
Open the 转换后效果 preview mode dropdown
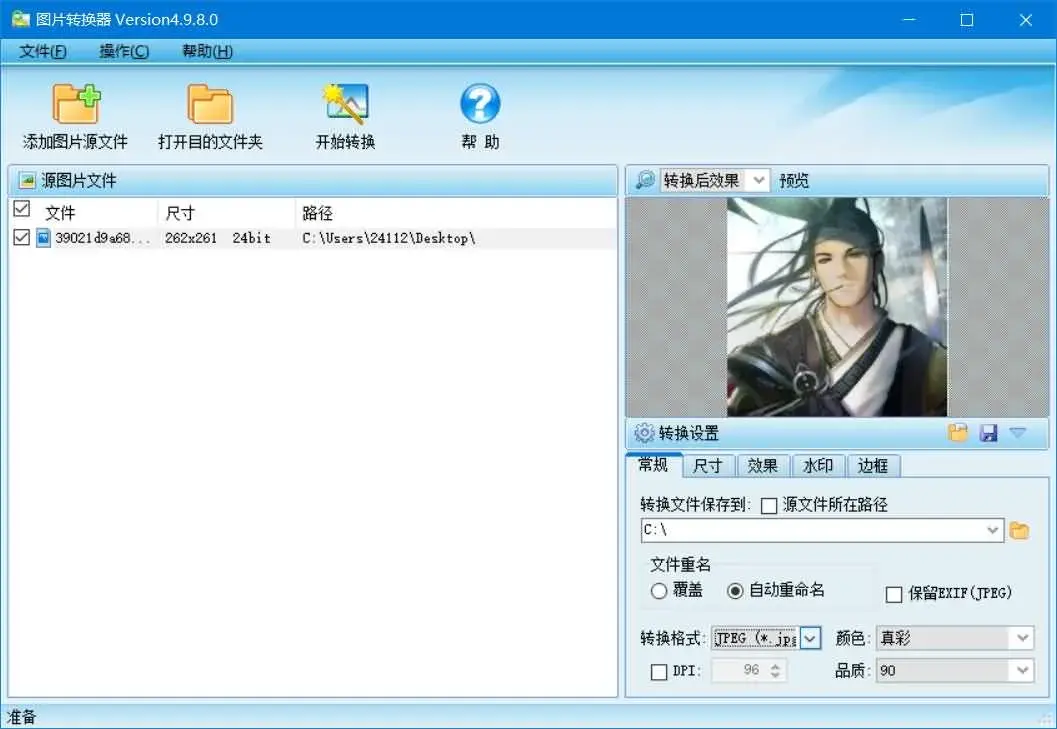(759, 180)
